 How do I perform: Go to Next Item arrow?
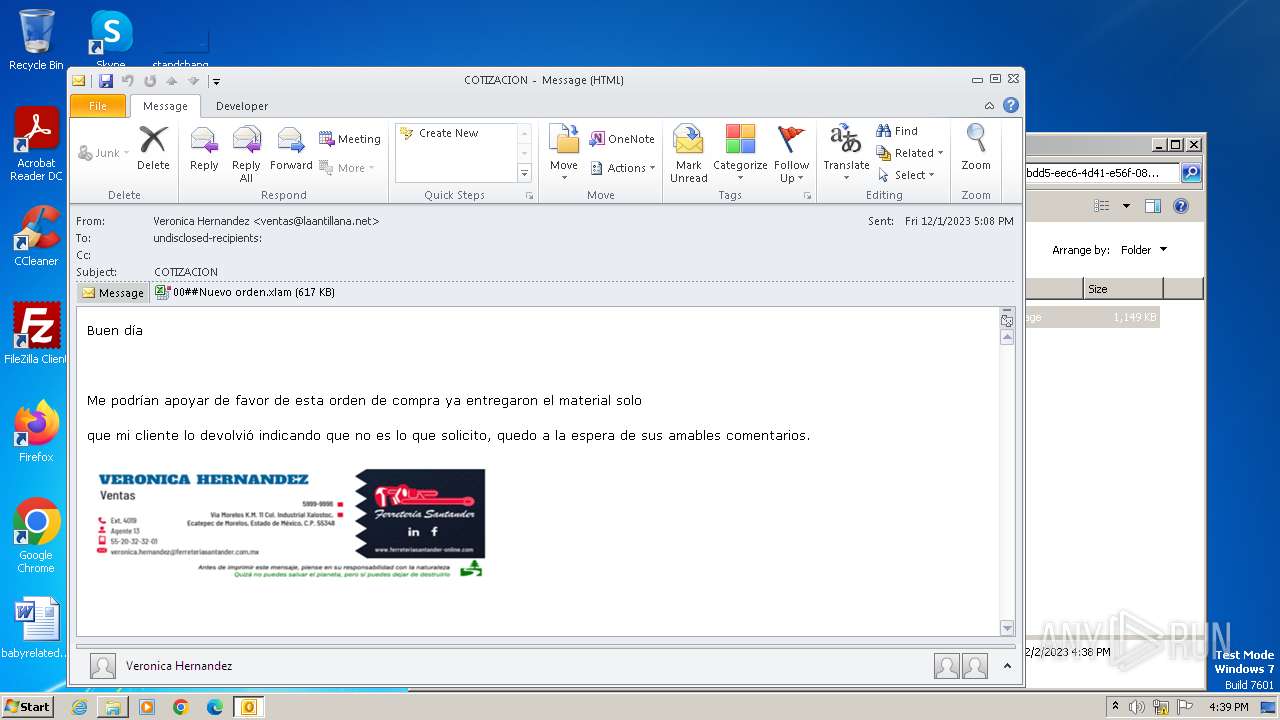coord(193,81)
